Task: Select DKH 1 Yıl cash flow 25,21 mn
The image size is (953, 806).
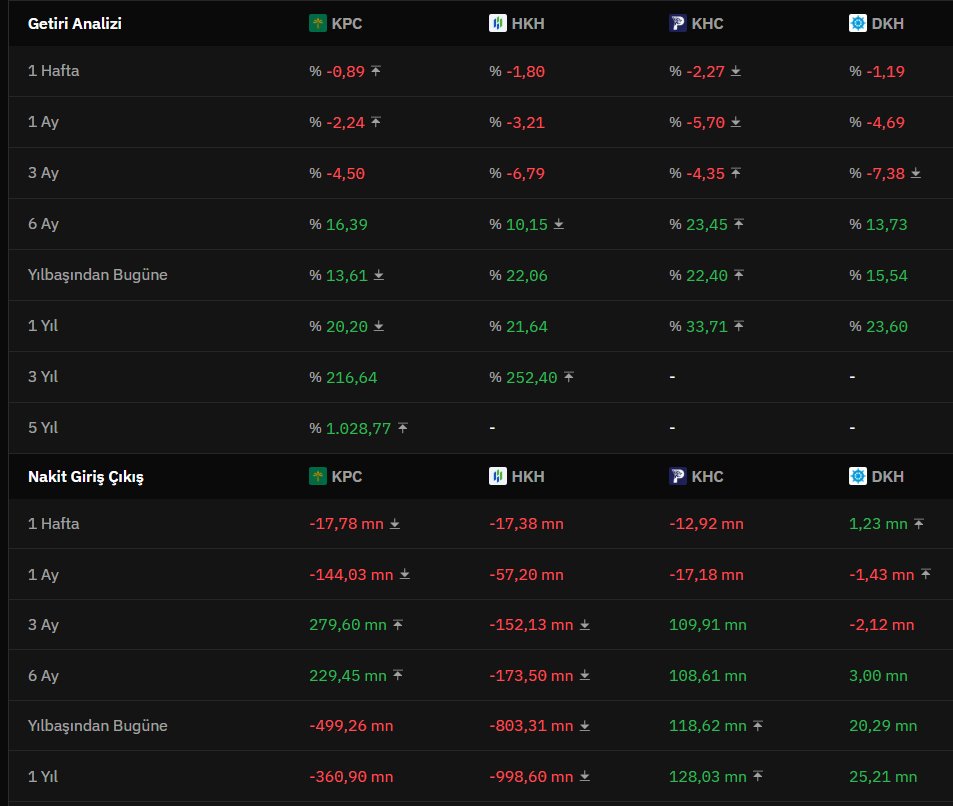Action: coord(883,776)
